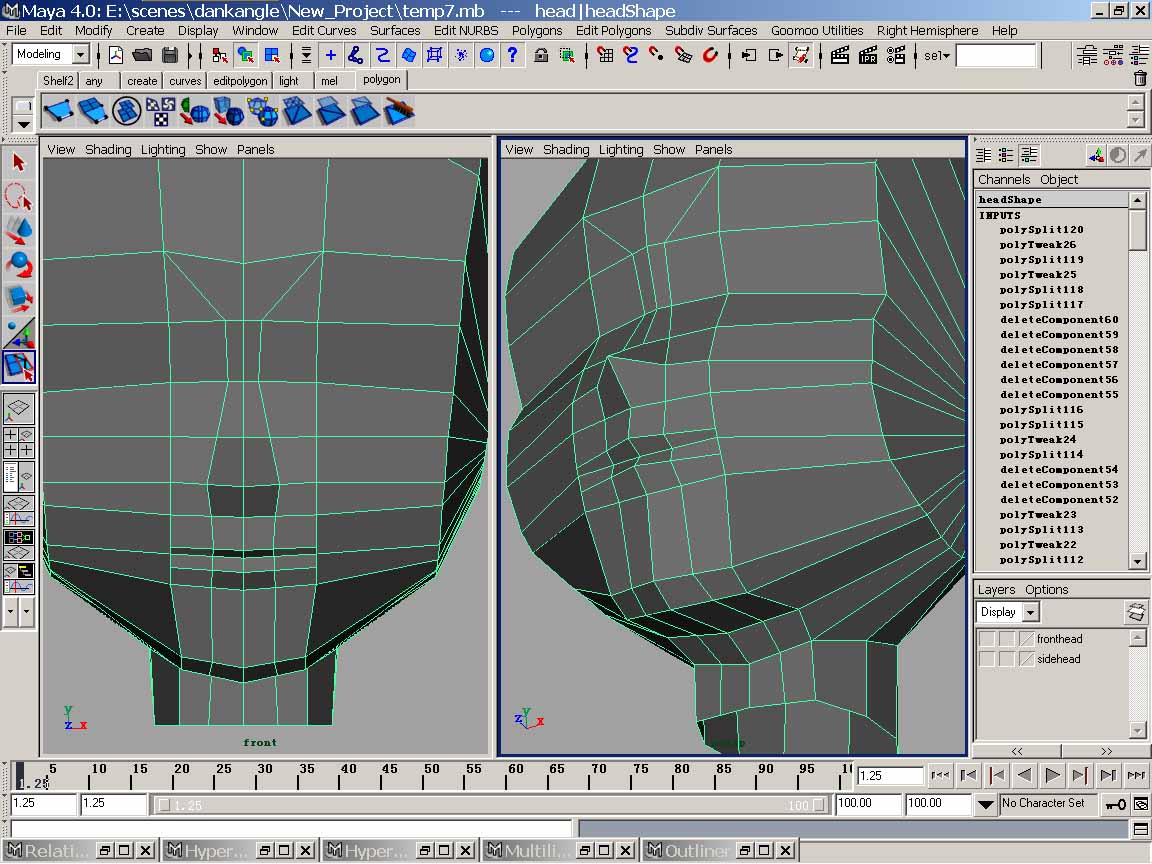The width and height of the screenshot is (1152, 864).
Task: Toggle visibility box of fronthead layer
Action: (987, 639)
